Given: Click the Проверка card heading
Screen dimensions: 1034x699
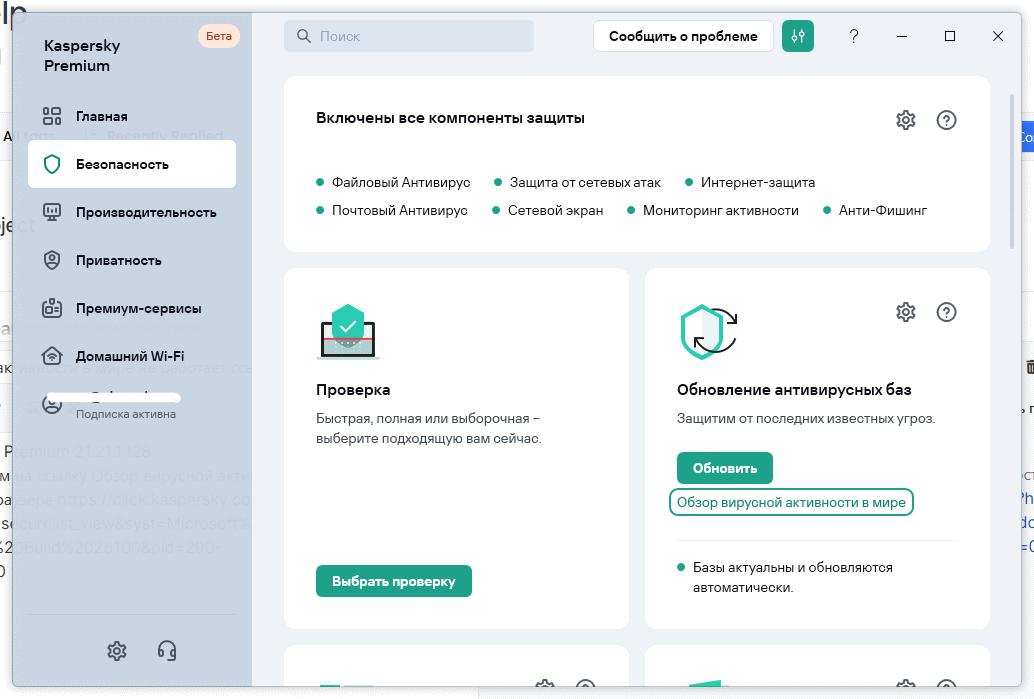Looking at the screenshot, I should tap(353, 390).
